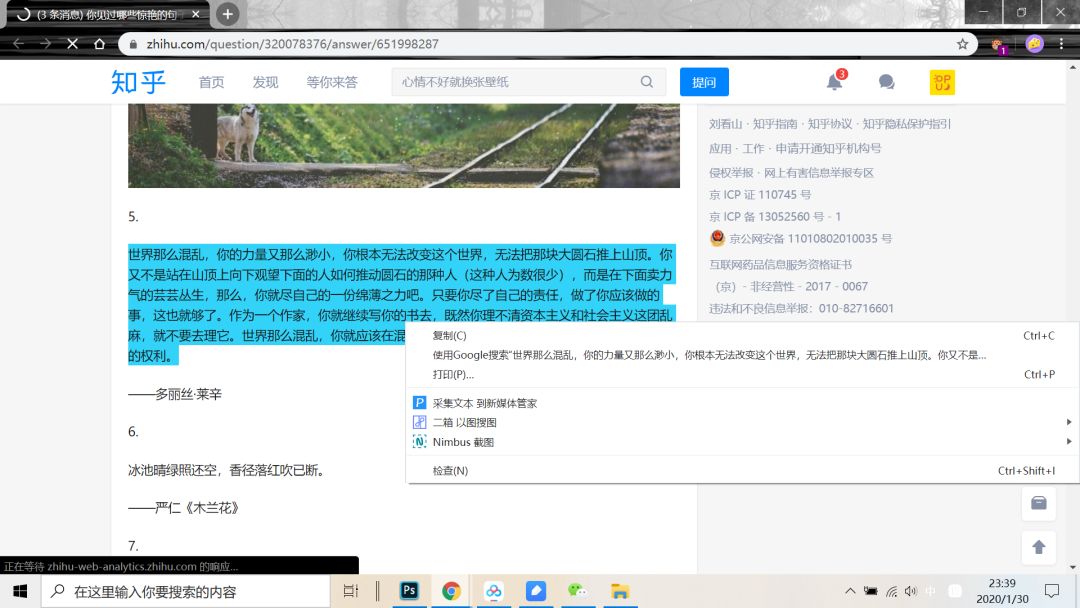Open the 等你来答 navigation link

pos(333,82)
